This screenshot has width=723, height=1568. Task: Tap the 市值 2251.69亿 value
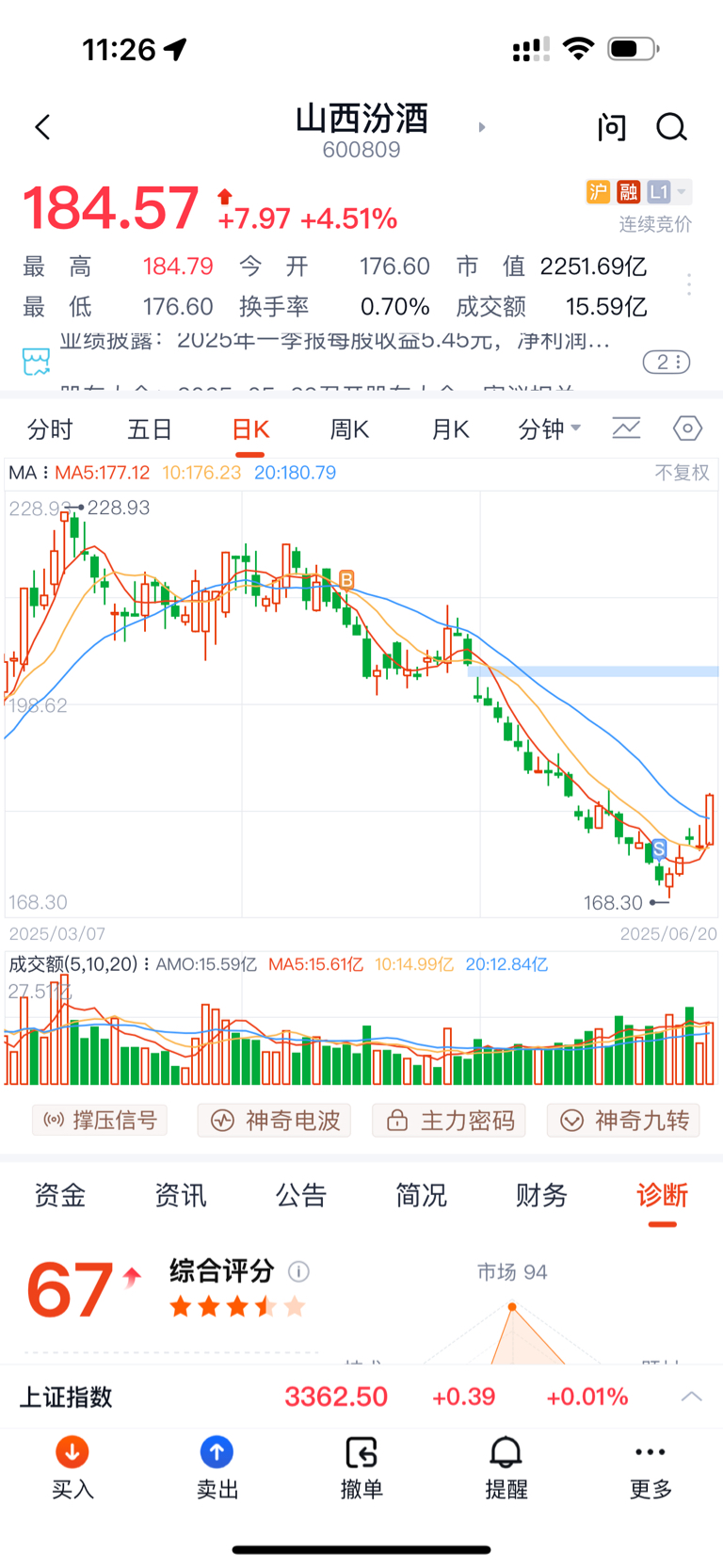pyautogui.click(x=593, y=267)
